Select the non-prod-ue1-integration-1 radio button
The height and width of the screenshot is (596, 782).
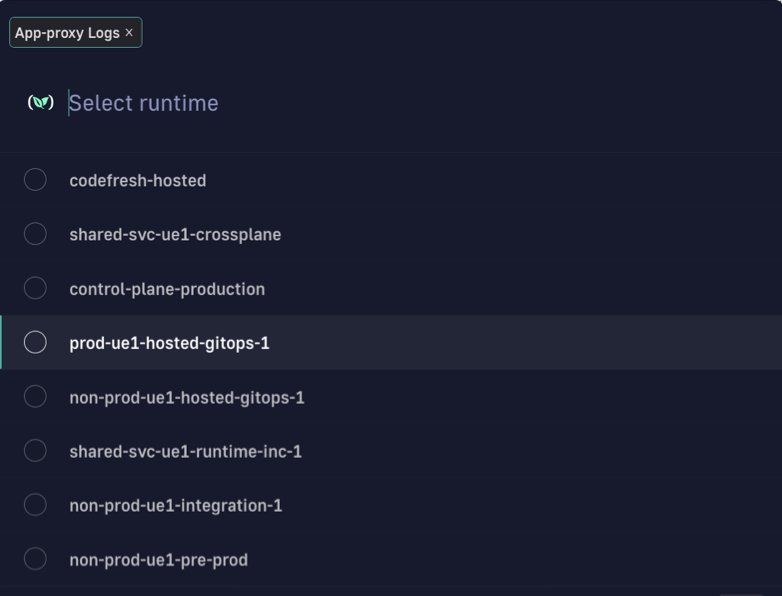[x=35, y=505]
